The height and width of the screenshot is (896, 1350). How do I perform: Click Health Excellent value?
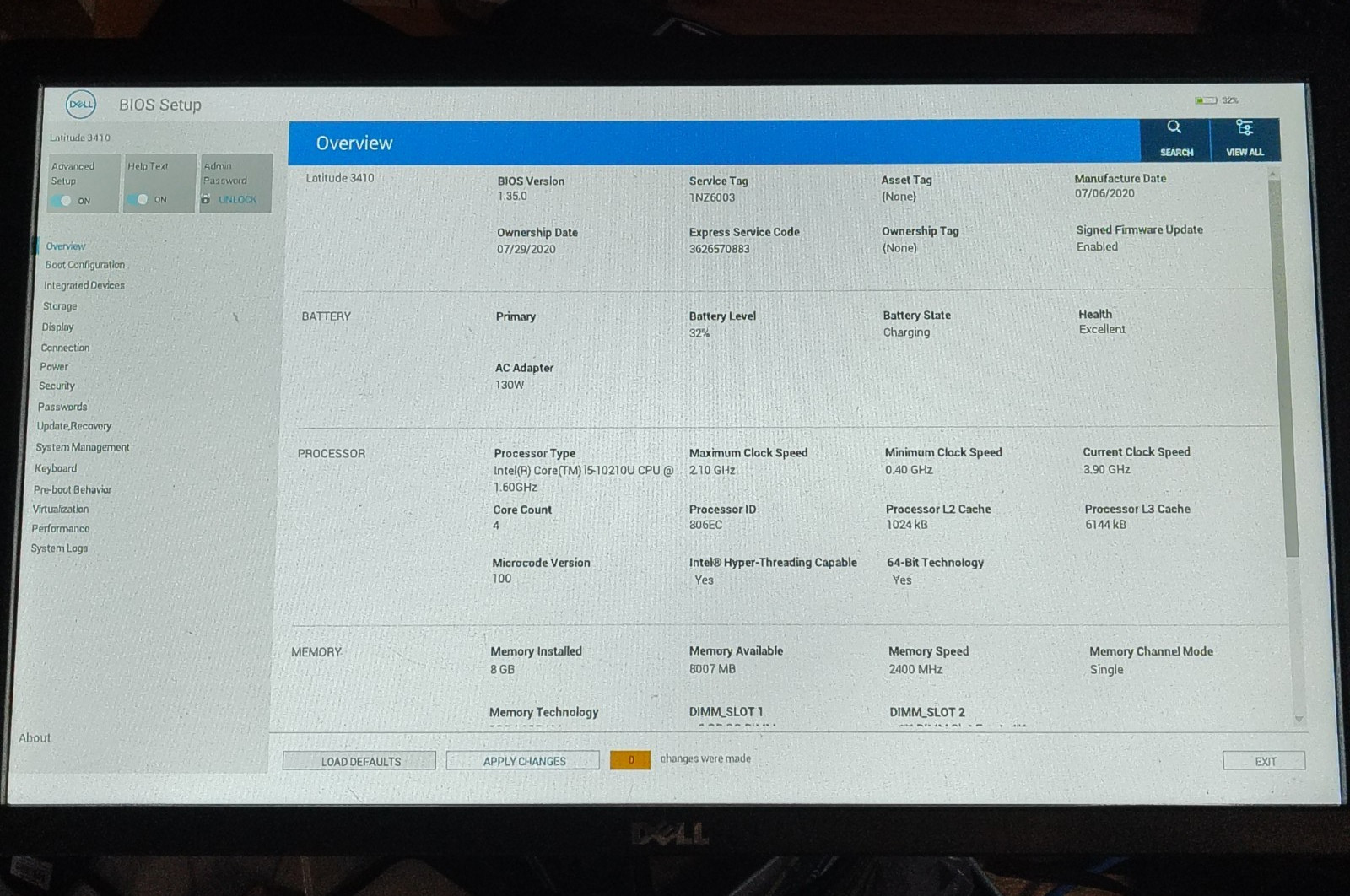(1102, 329)
